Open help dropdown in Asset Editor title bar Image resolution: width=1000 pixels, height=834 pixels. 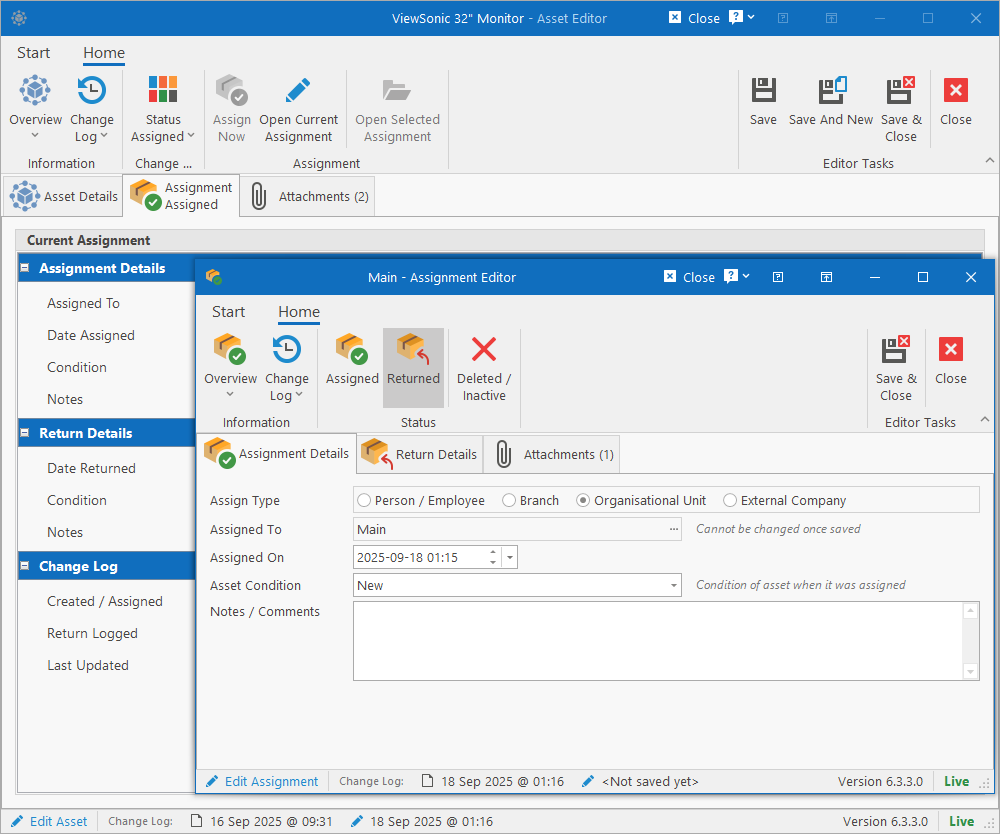click(742, 17)
